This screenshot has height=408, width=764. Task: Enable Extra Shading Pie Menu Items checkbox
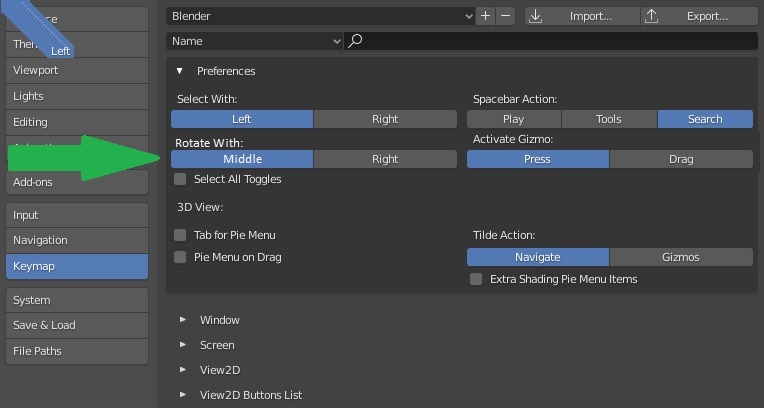pos(476,279)
